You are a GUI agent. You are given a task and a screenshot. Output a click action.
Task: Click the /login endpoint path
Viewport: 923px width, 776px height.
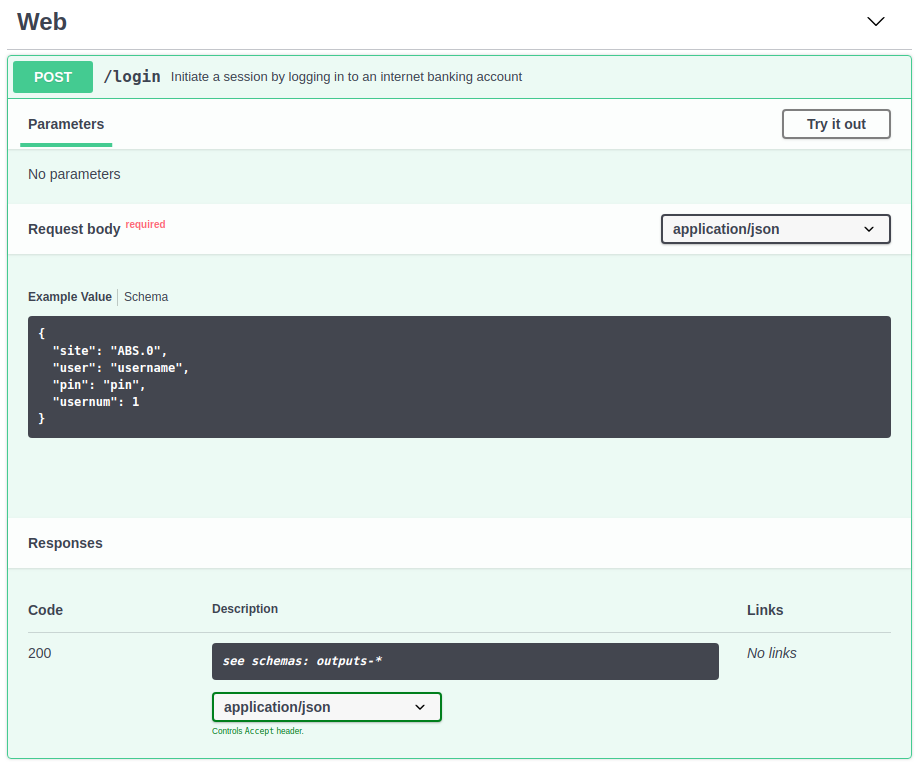(132, 77)
